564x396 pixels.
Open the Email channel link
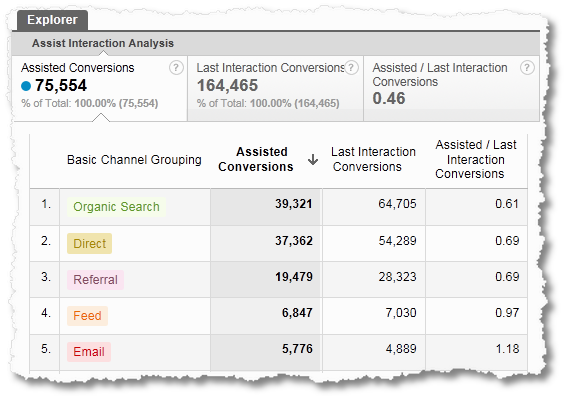click(89, 352)
